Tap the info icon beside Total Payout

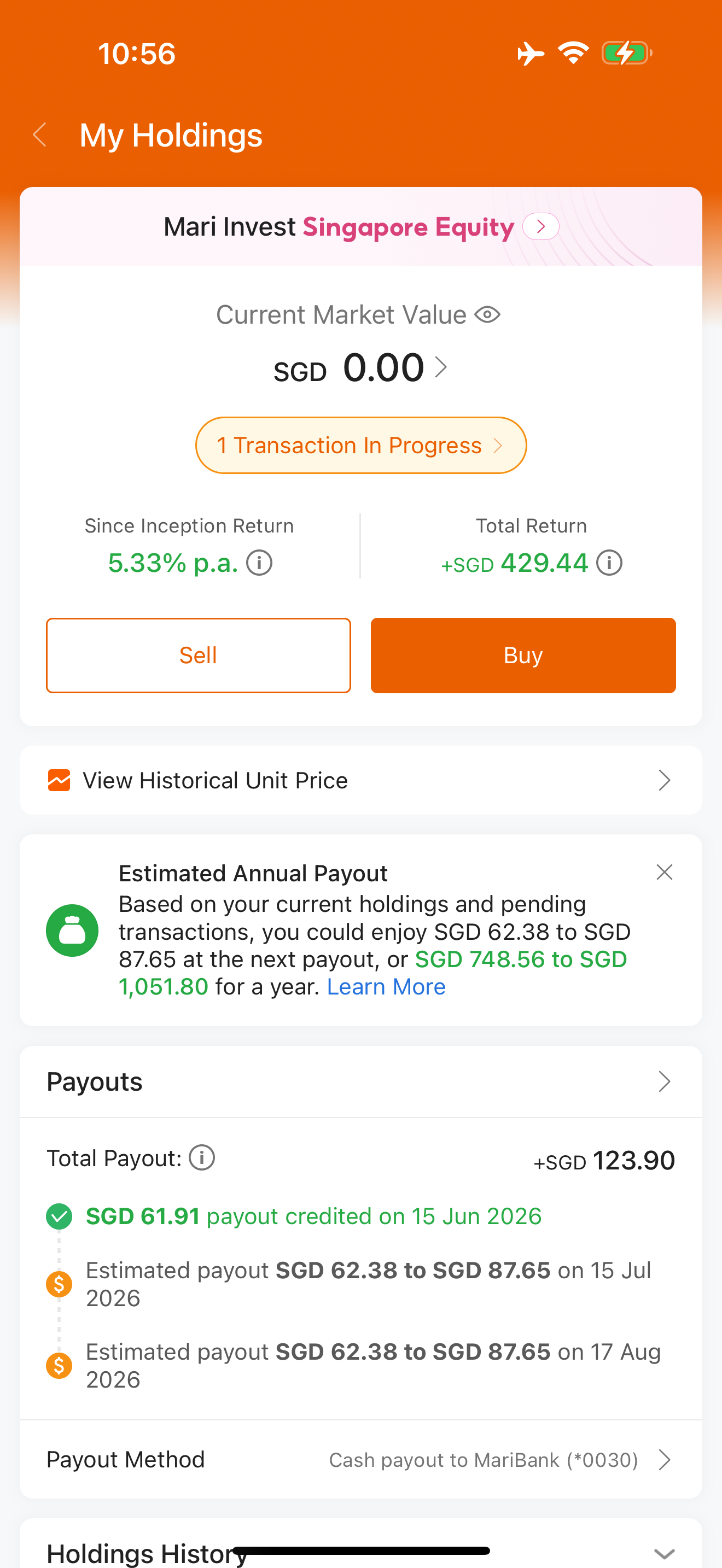202,1157
